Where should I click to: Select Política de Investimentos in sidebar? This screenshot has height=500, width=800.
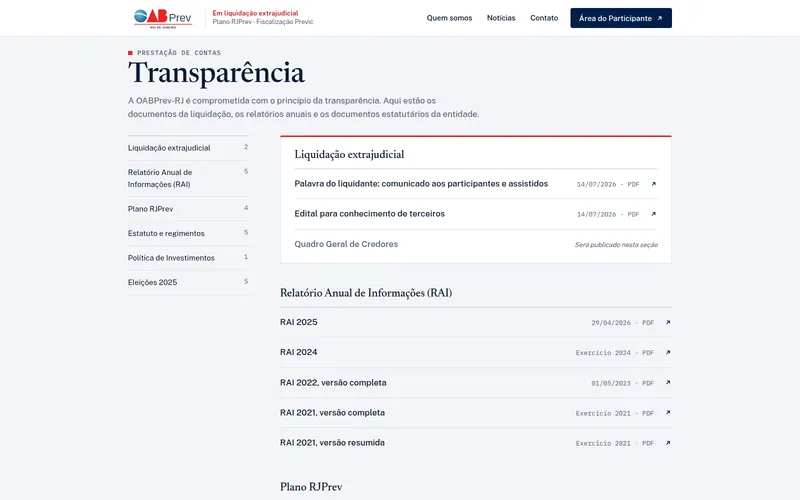tap(188, 258)
